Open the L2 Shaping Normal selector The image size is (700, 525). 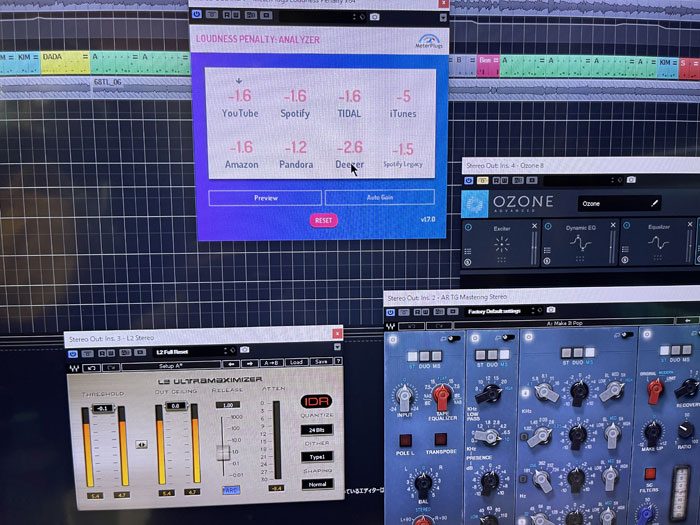pyautogui.click(x=317, y=484)
